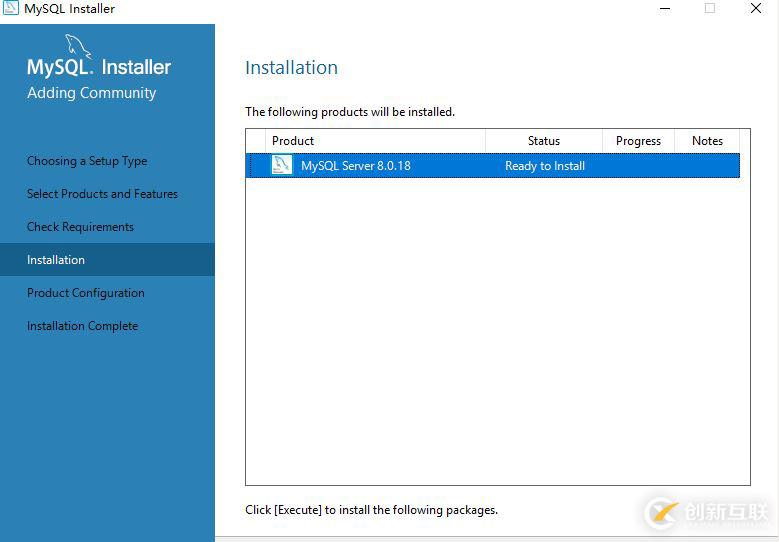Screen dimensions: 779x542
Task: Select the Installation step in sidebar
Action: point(107,260)
